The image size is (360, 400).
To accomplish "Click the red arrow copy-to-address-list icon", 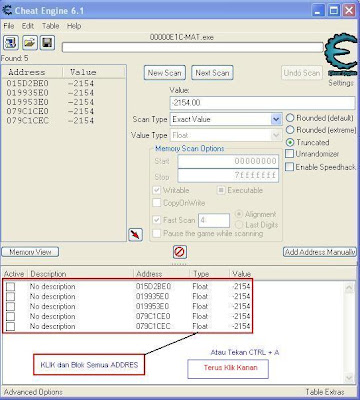I will coord(135,235).
